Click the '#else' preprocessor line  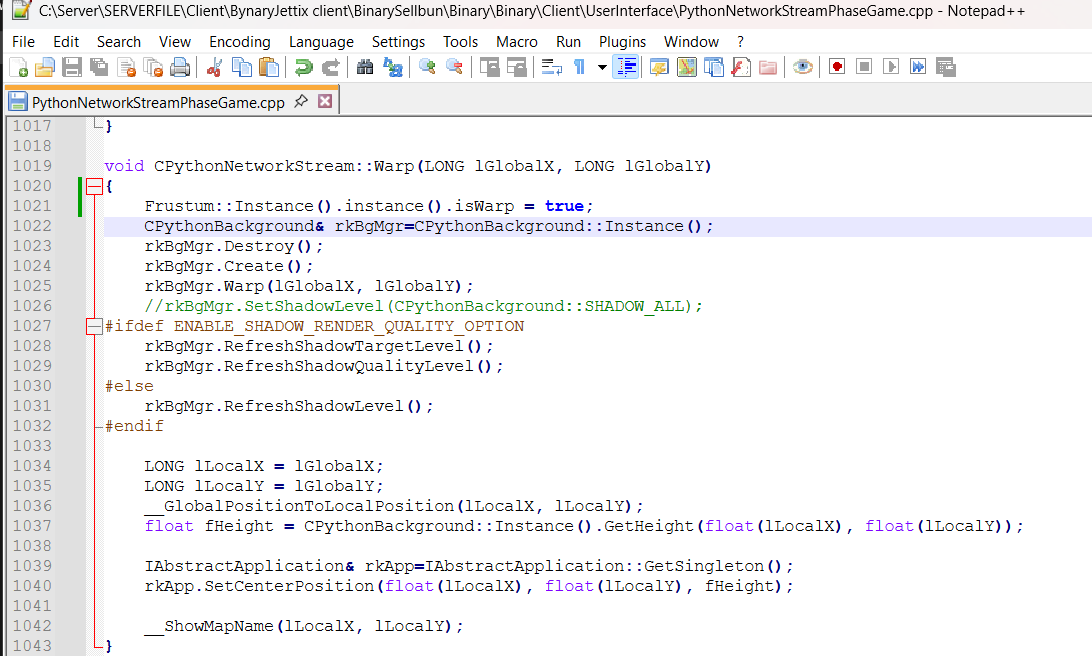point(129,386)
